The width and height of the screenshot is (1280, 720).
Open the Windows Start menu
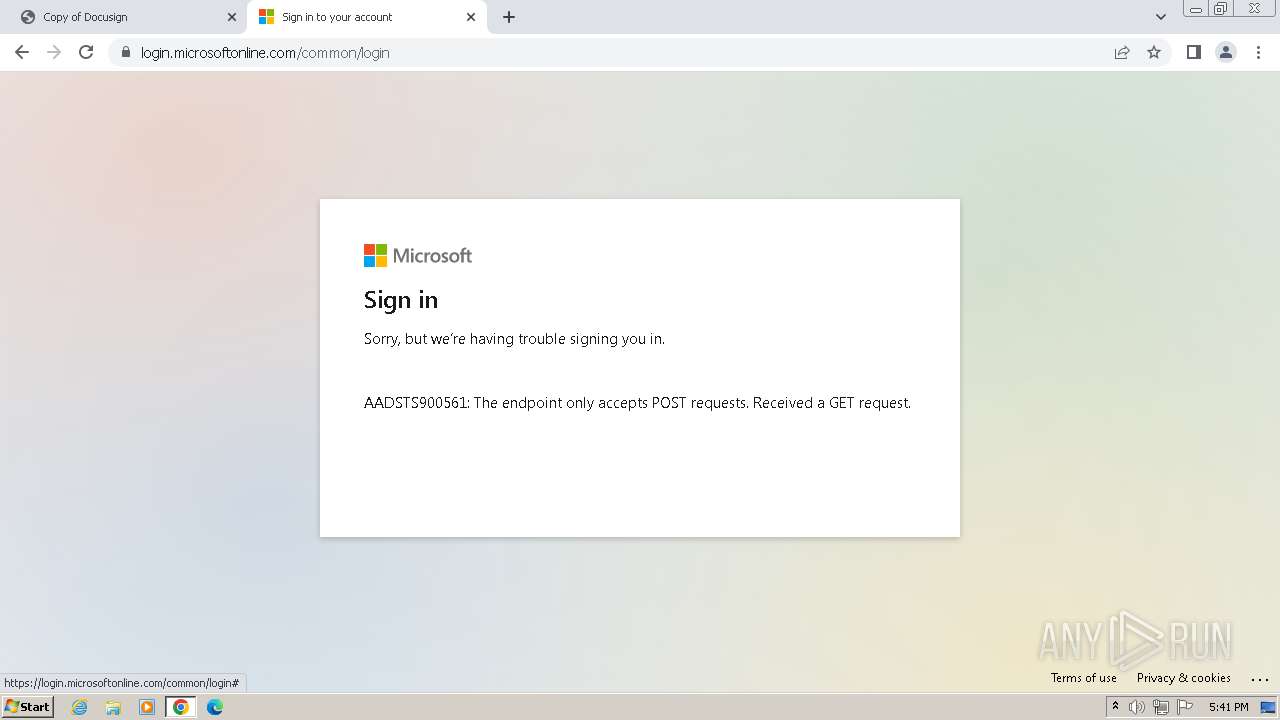tap(28, 707)
